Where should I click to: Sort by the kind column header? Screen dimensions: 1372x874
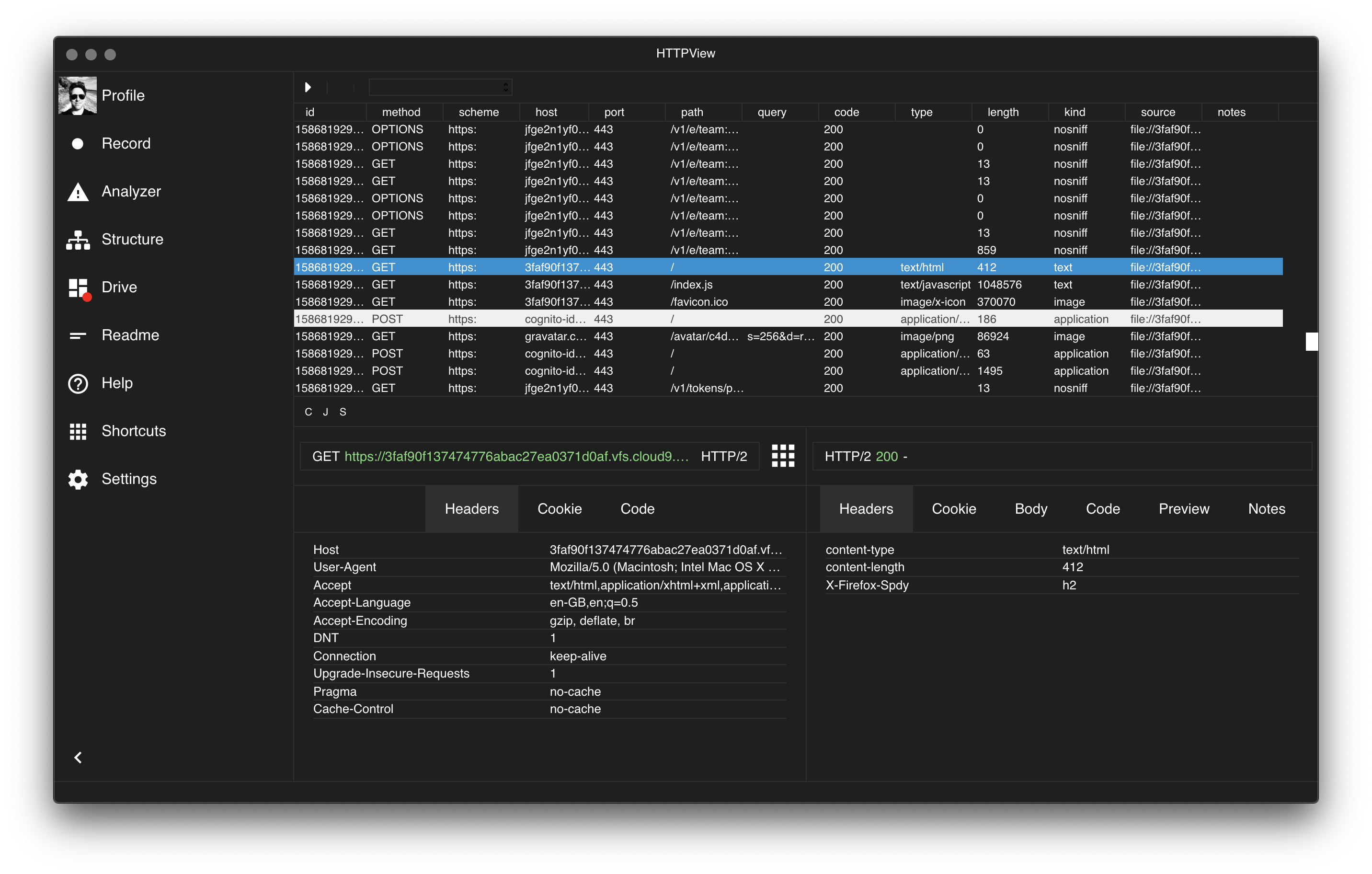(x=1087, y=112)
